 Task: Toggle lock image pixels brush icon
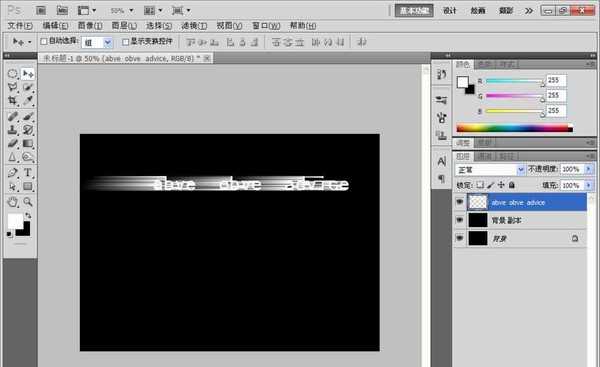coord(490,185)
